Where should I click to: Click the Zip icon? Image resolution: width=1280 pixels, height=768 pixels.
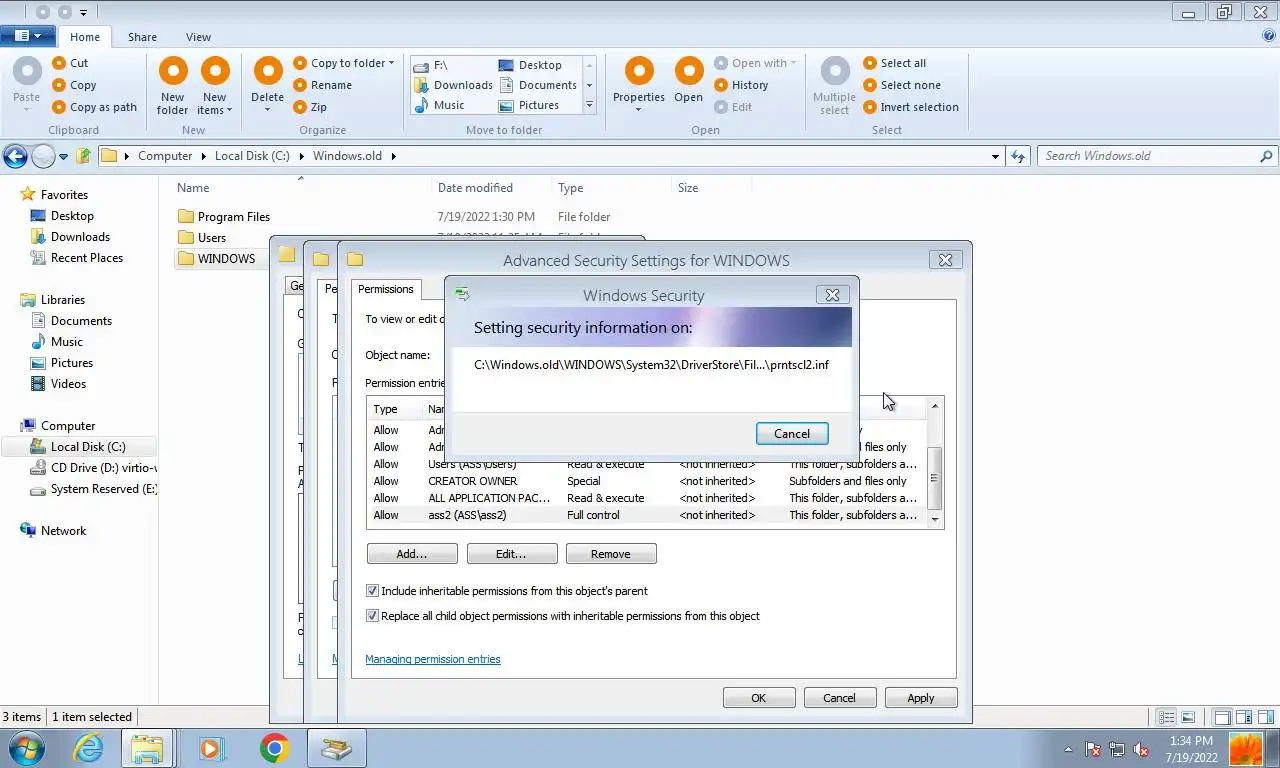(x=299, y=107)
